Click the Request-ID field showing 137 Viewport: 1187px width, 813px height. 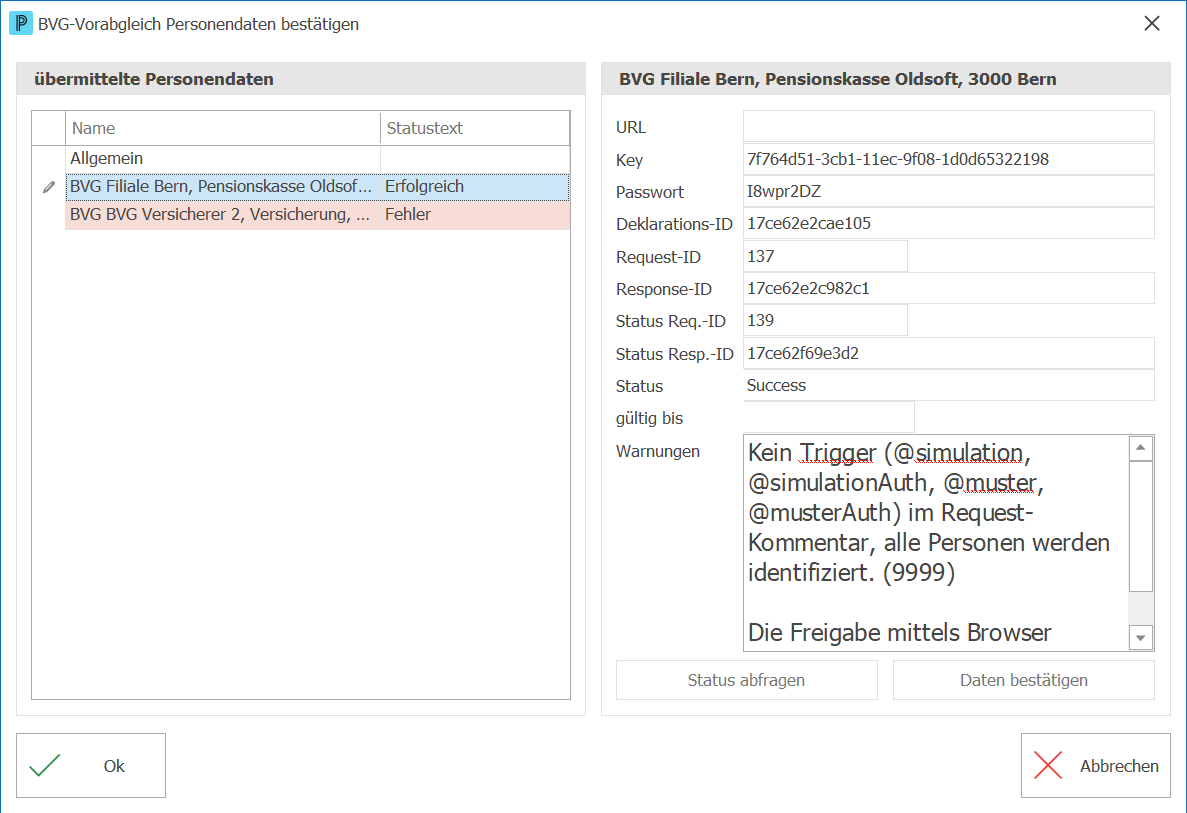pos(825,256)
